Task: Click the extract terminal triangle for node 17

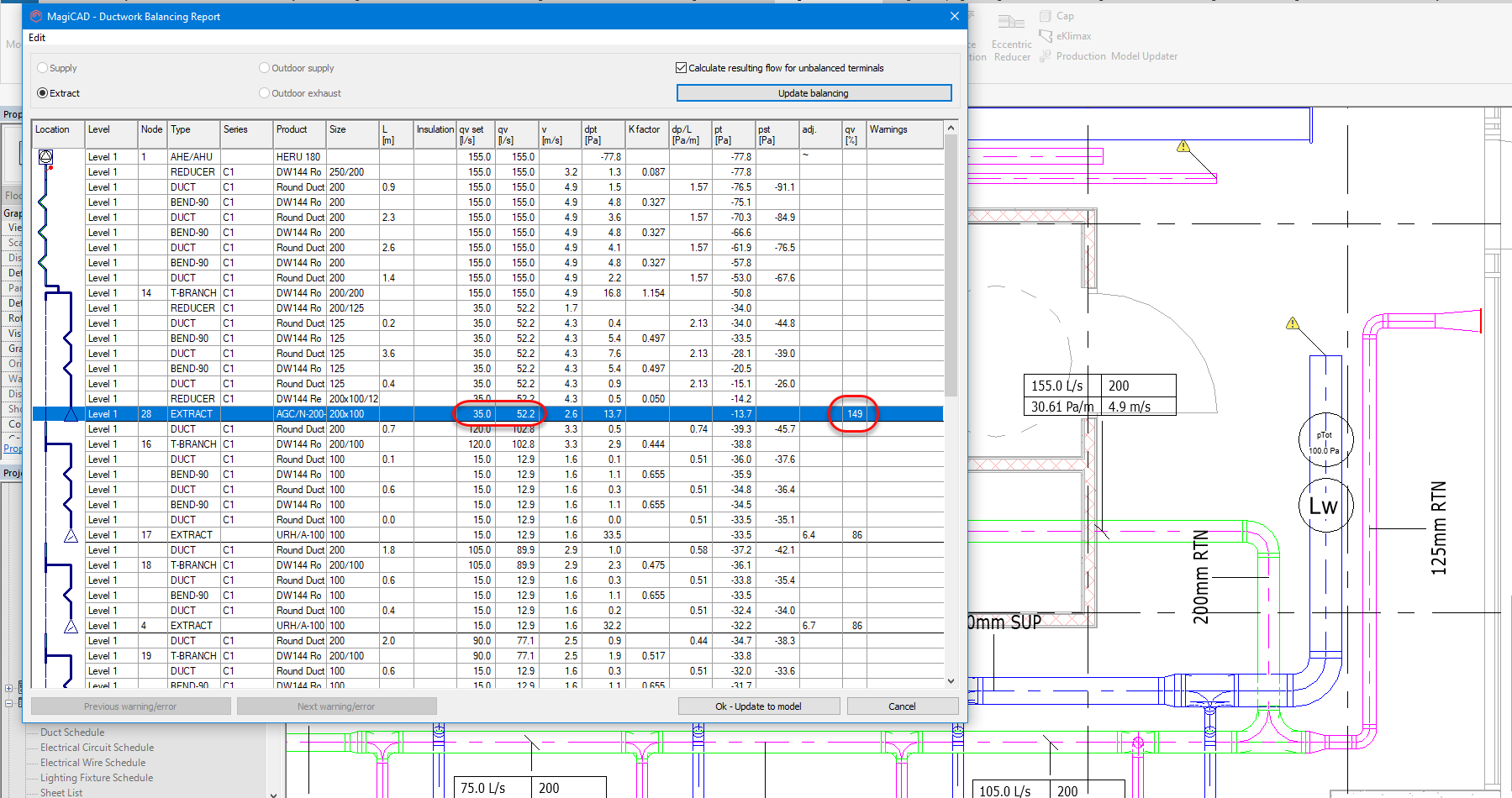Action: click(x=71, y=535)
